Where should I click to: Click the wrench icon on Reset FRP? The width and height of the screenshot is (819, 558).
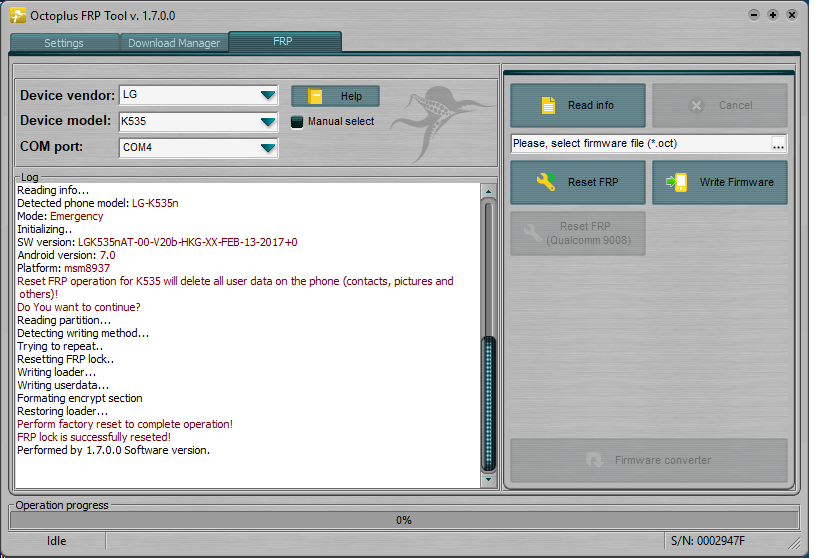pyautogui.click(x=545, y=182)
